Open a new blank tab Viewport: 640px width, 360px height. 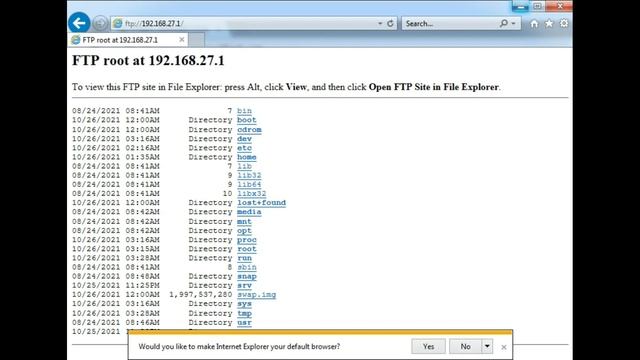coord(196,40)
